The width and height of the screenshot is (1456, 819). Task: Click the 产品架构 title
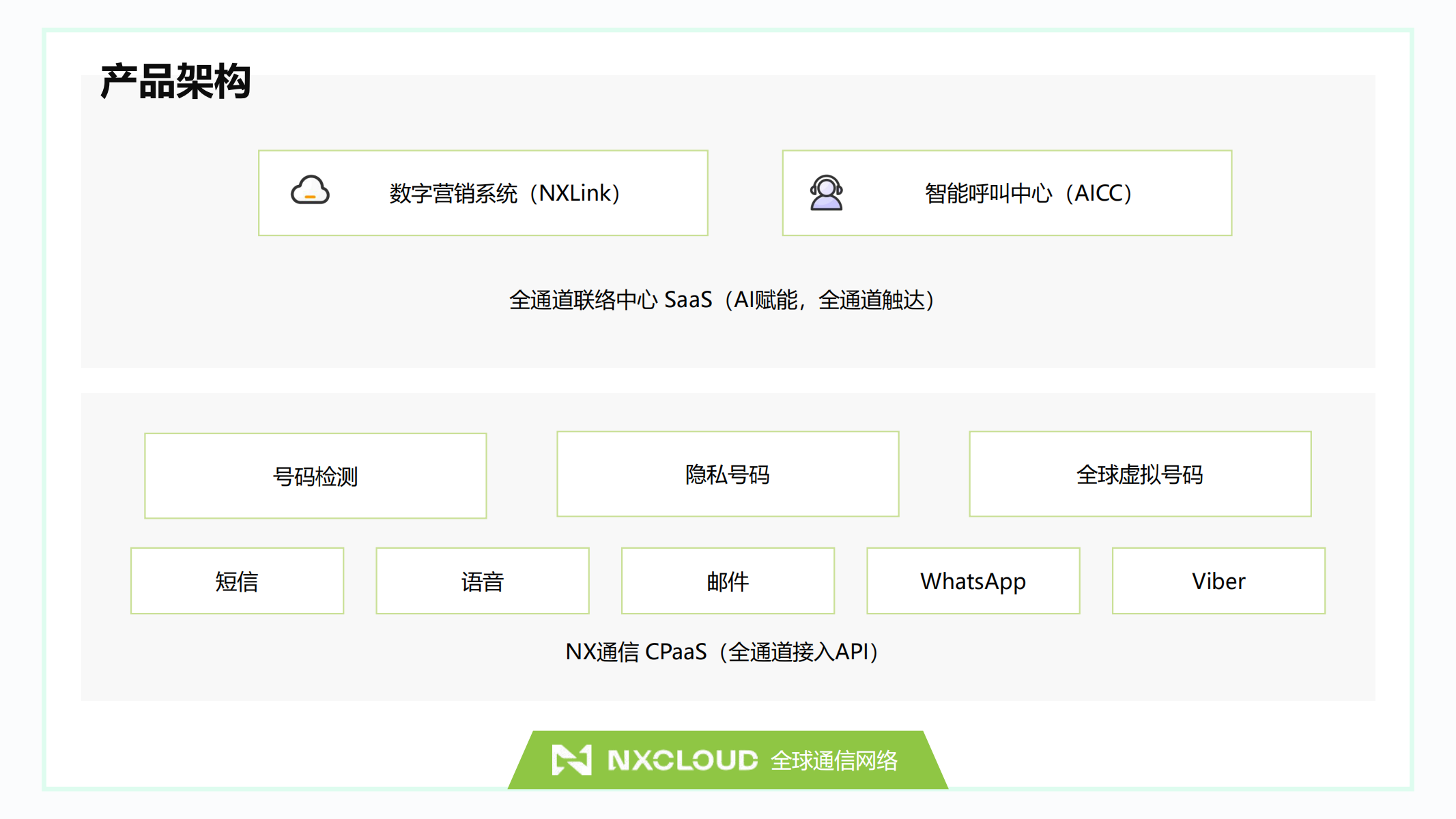point(176,81)
